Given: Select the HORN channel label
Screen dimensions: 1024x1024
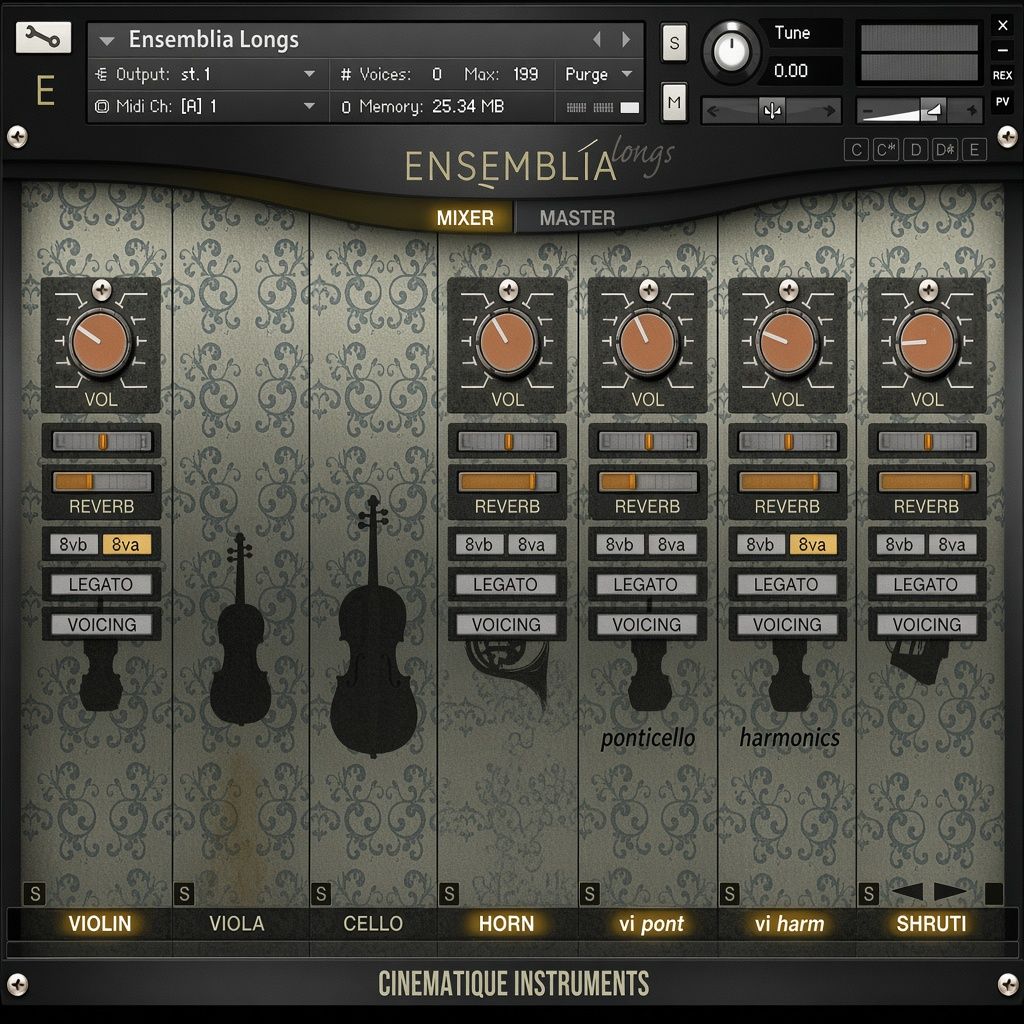Looking at the screenshot, I should click(507, 923).
